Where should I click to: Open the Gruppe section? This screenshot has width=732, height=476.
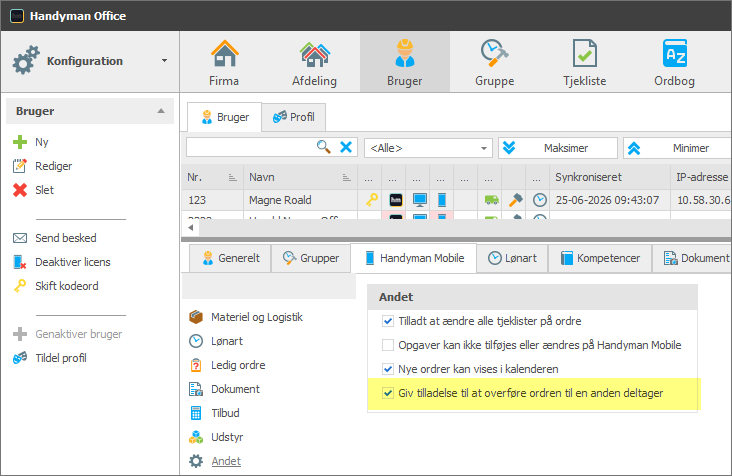click(494, 63)
